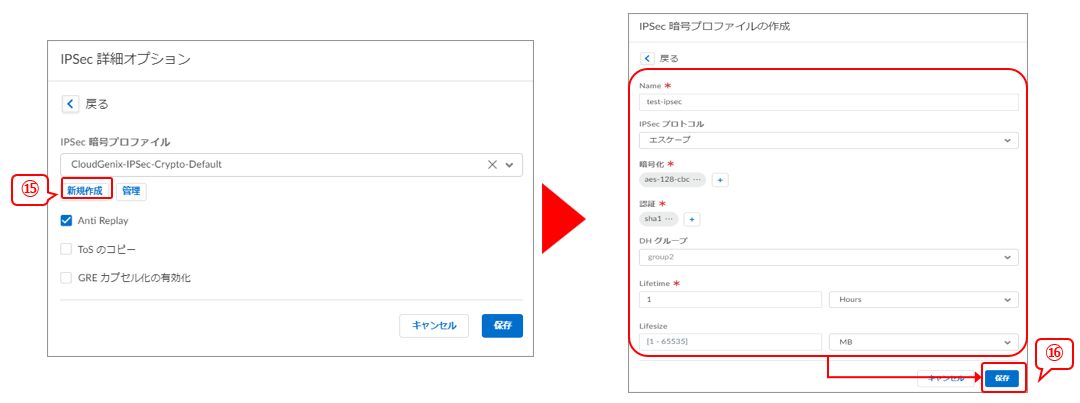Viewport: 1080px width, 403px height.
Task: Toggle the Anti Replay checkbox
Action: click(x=67, y=221)
